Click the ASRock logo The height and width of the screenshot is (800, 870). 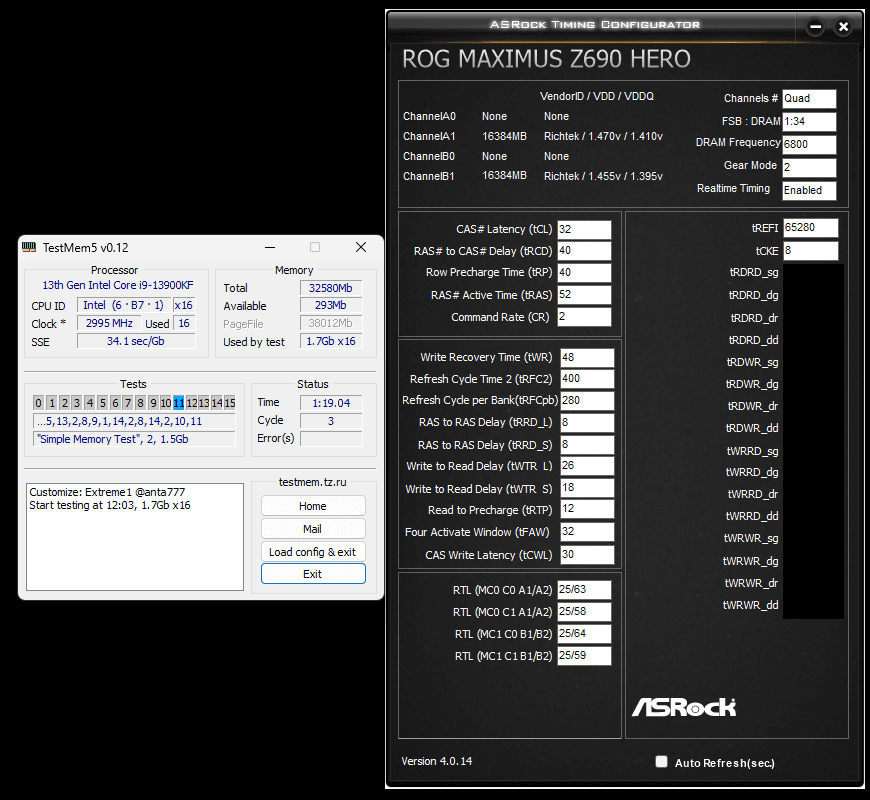(x=684, y=707)
